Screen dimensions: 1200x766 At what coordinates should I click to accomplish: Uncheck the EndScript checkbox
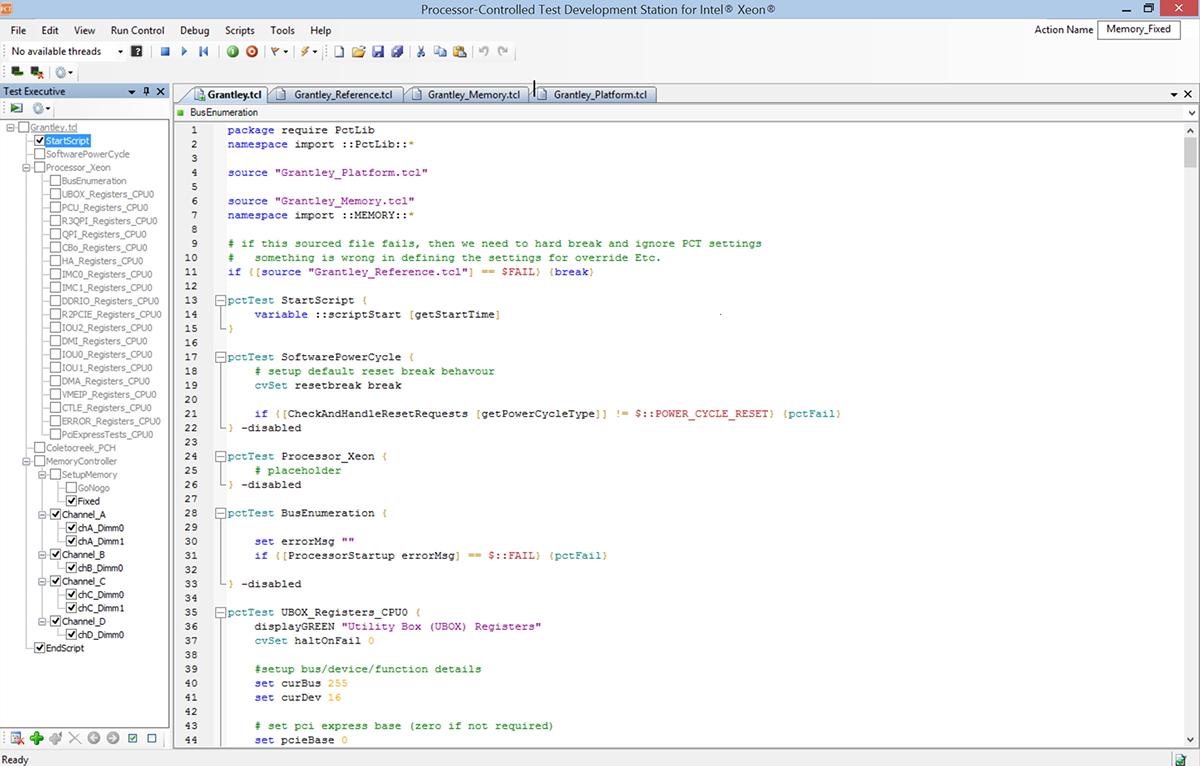pos(40,648)
